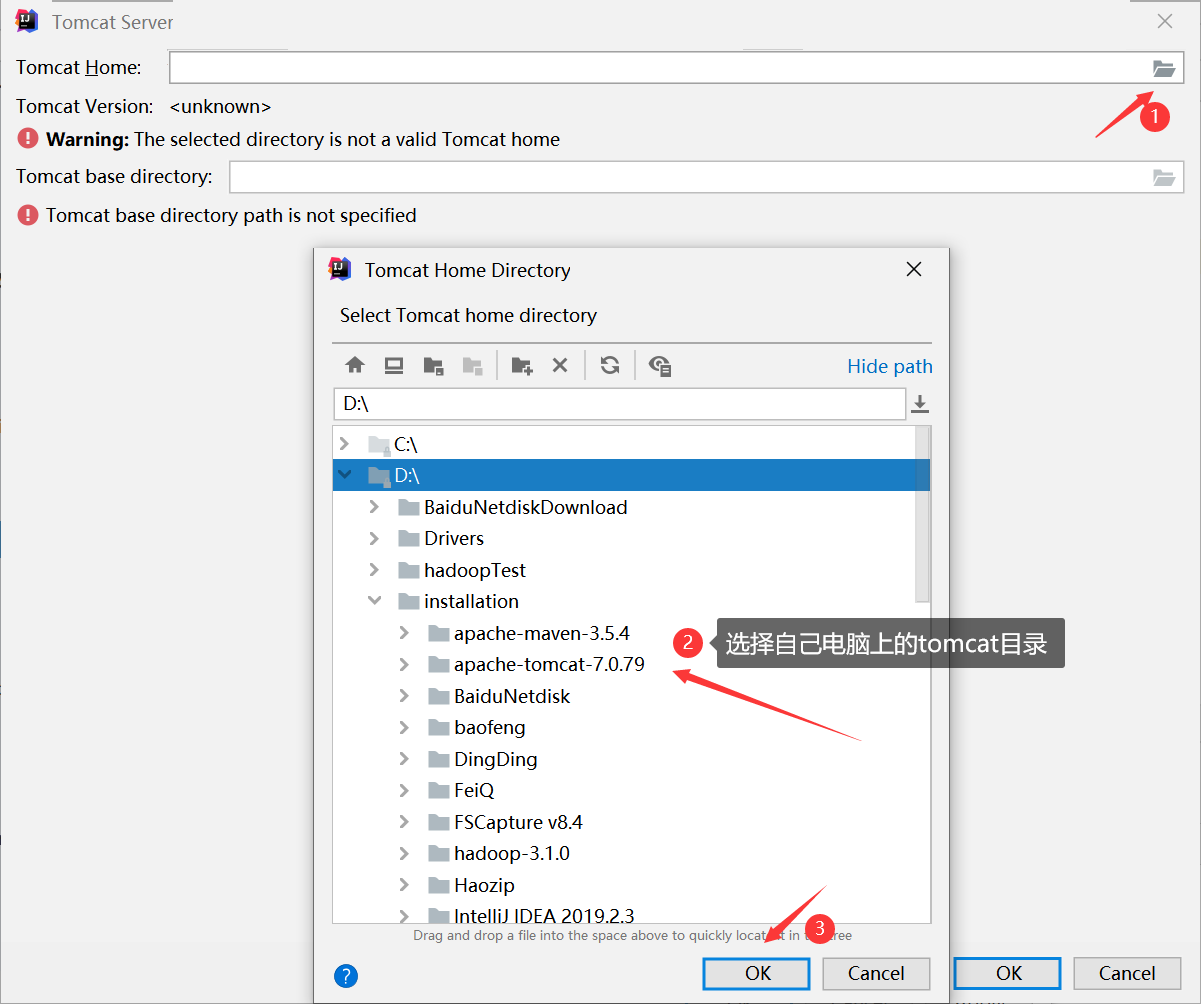The image size is (1201, 1004).
Task: Select apache-tomcat-7.0.79 folder
Action: click(x=549, y=664)
